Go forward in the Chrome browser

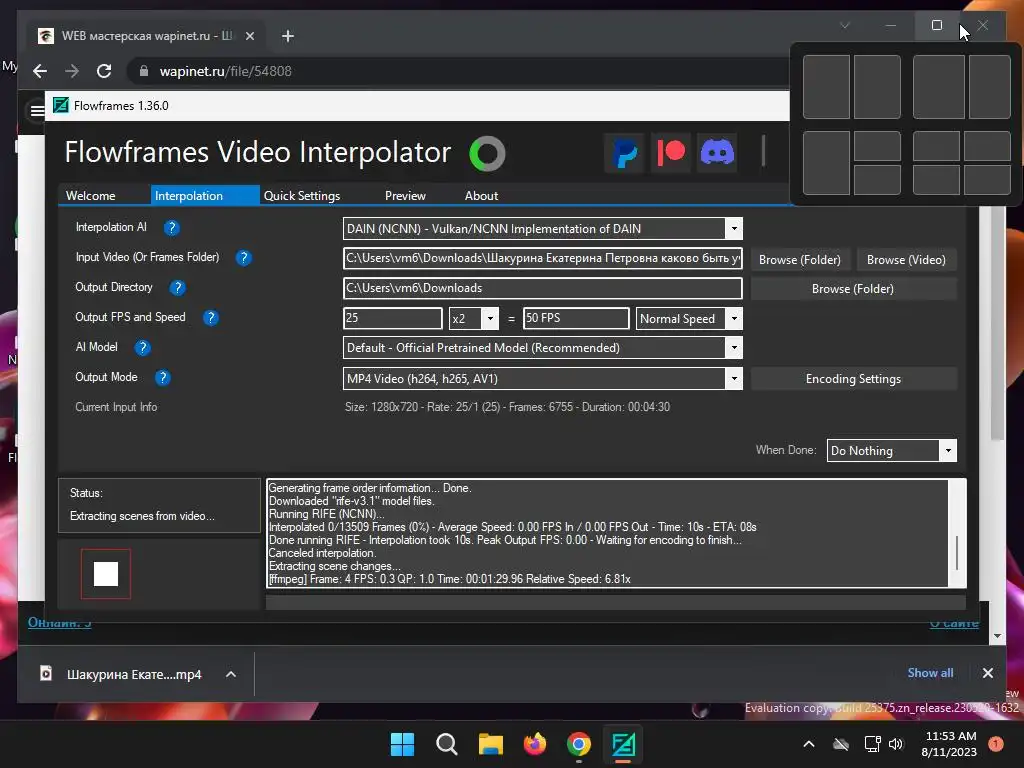tap(72, 71)
